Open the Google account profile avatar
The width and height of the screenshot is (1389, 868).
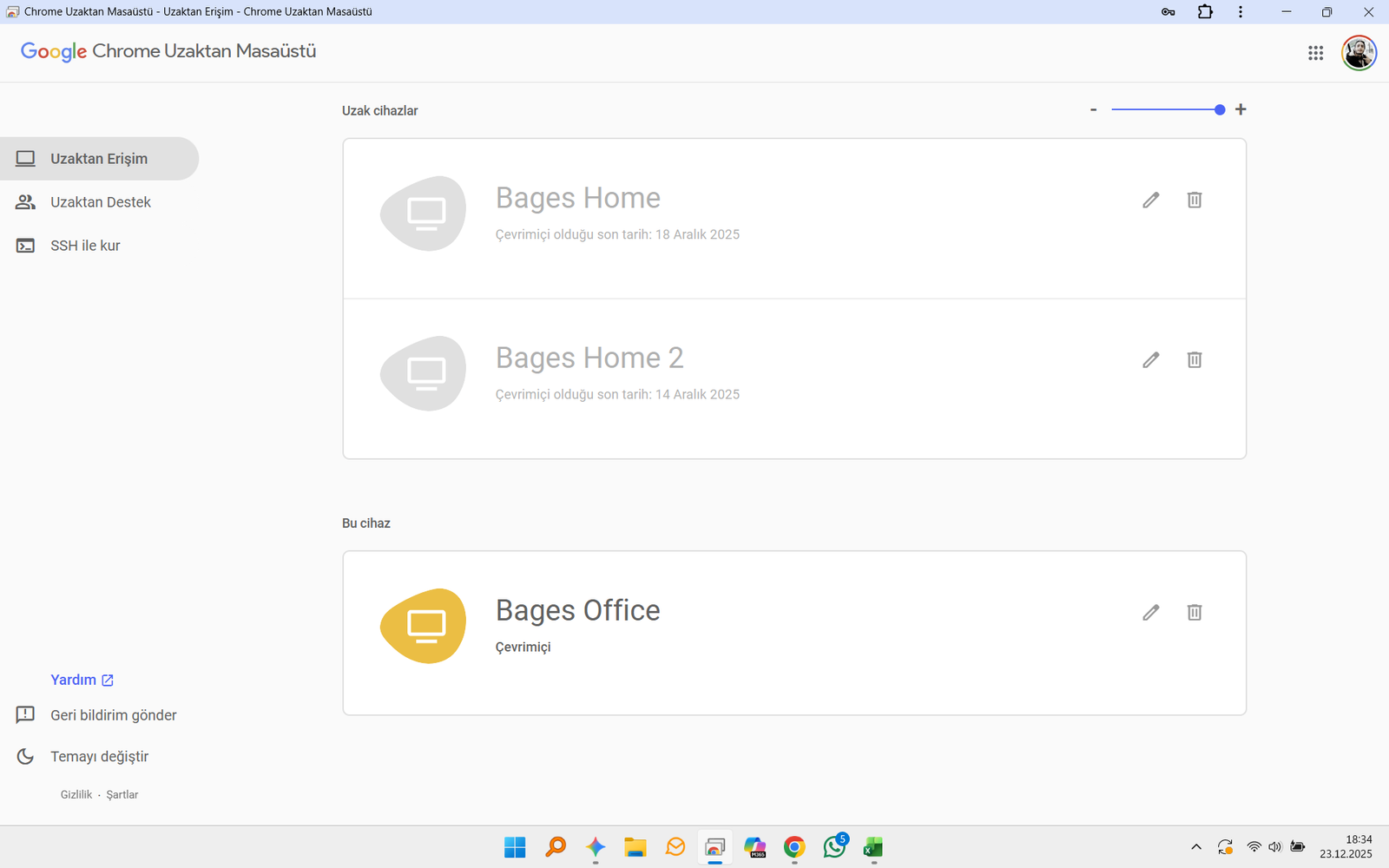[1359, 53]
